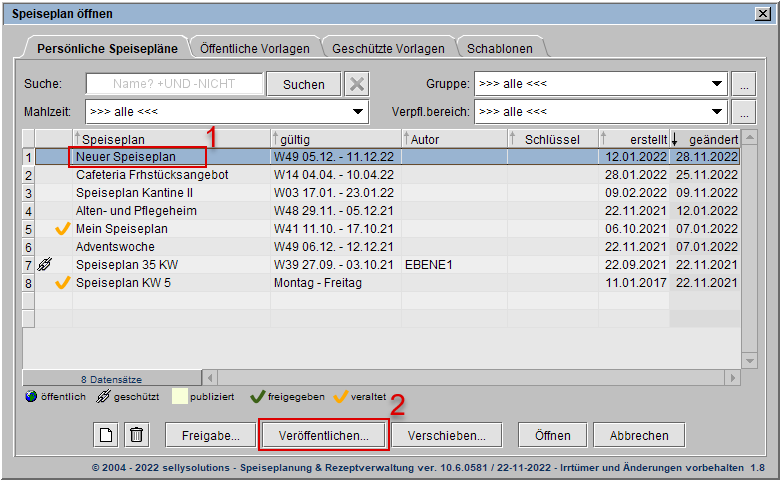Clear search with the X button

[x=357, y=84]
